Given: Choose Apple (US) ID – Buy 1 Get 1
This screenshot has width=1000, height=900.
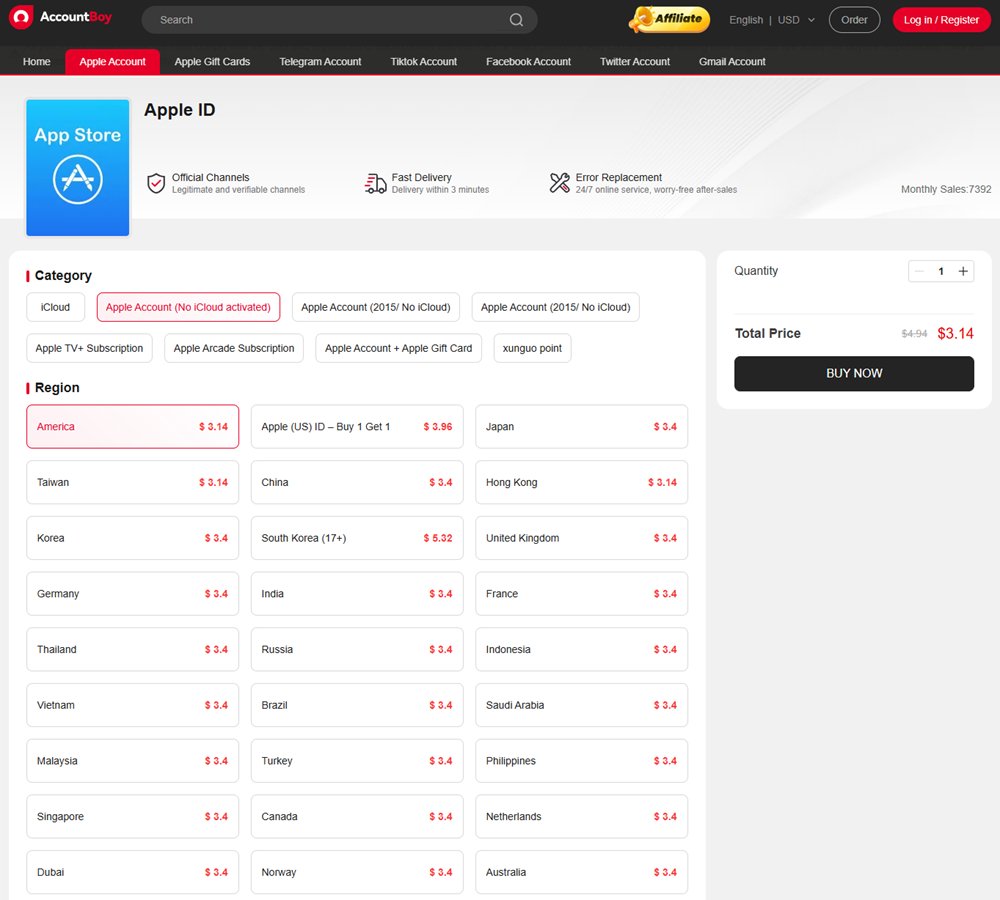Looking at the screenshot, I should [x=357, y=427].
